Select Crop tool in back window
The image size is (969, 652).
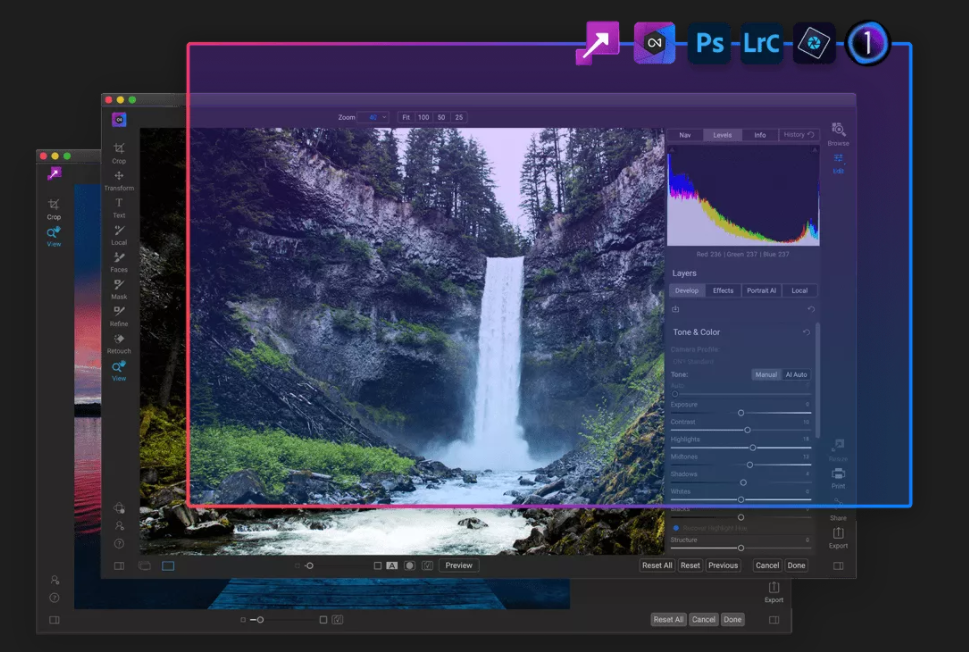(54, 209)
